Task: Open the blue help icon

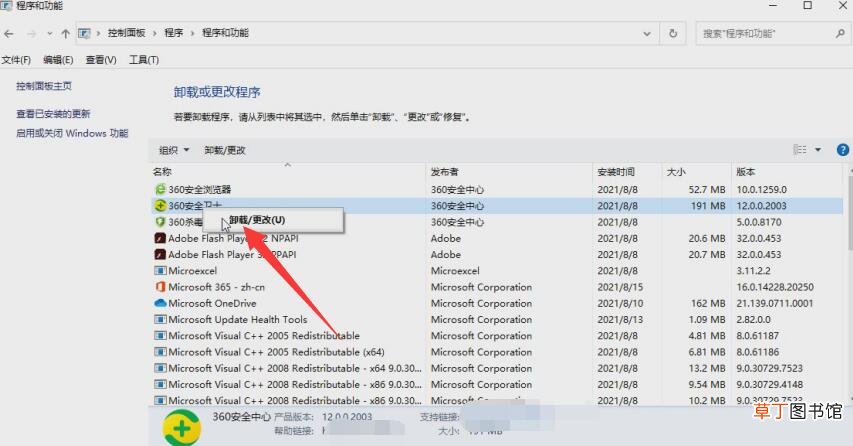Action: (x=843, y=150)
